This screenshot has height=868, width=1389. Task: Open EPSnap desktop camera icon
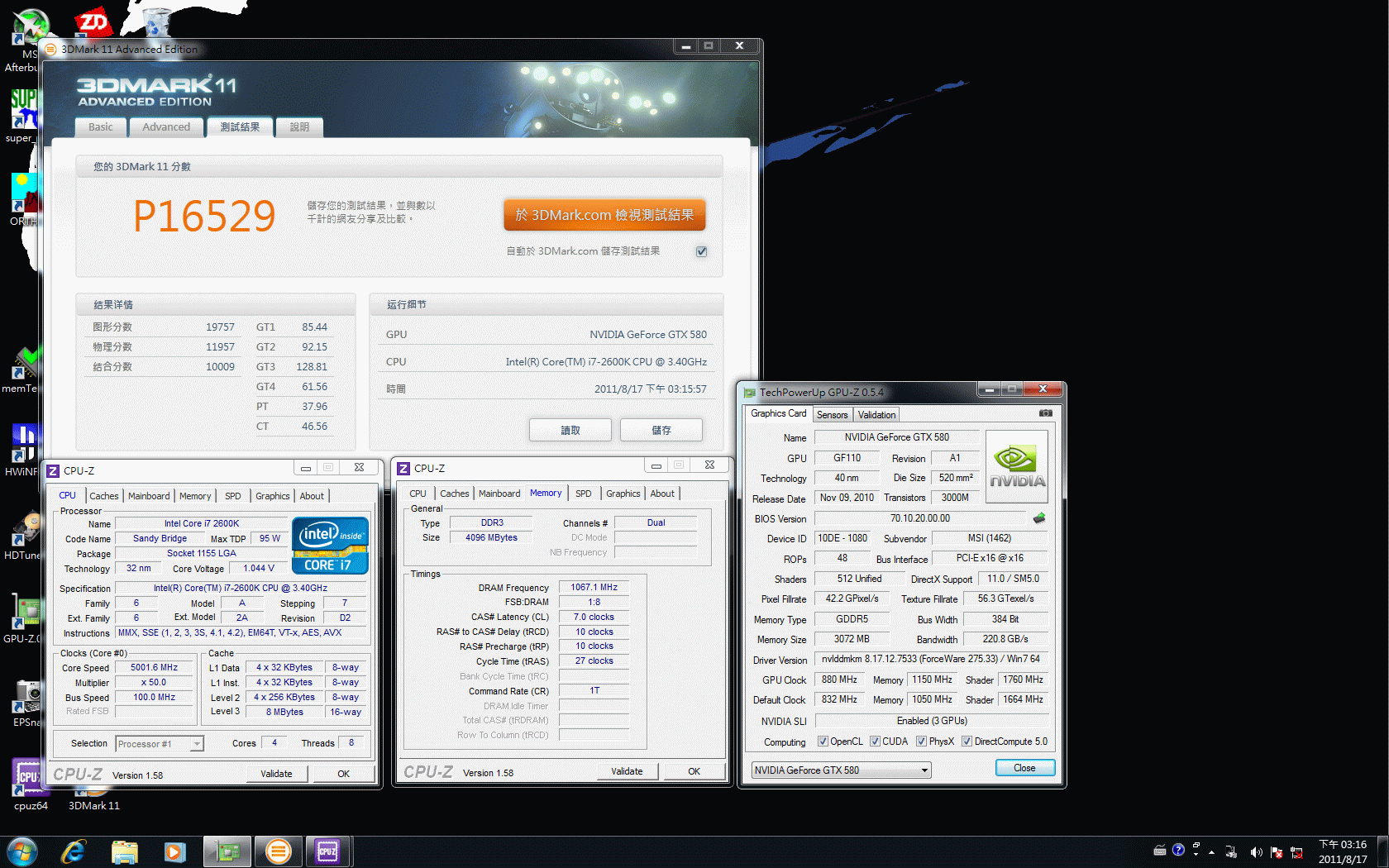tap(25, 703)
